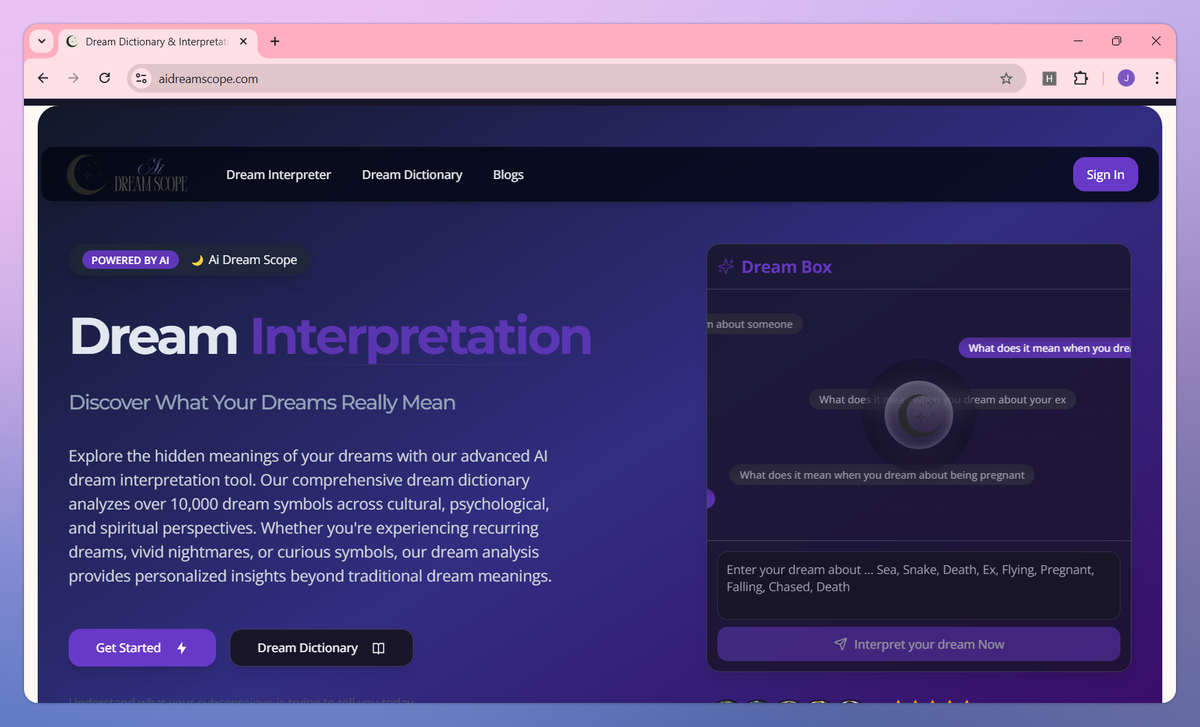Click the book icon on Dream Dictionary button
The width and height of the screenshot is (1200, 727).
[379, 648]
